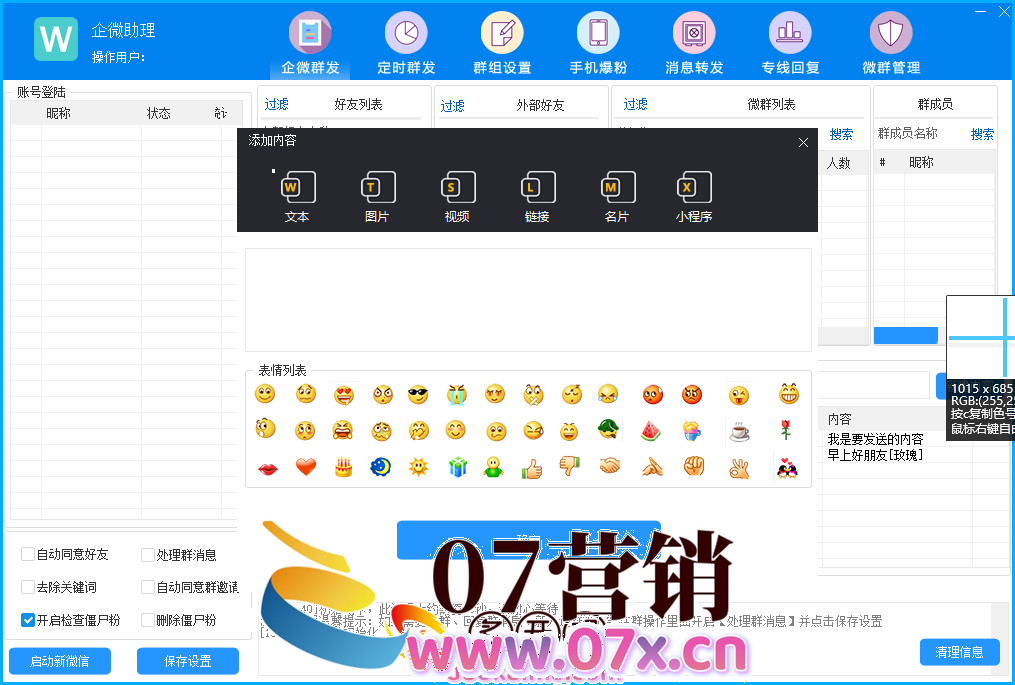
Task: Choose the 图片 content type icon
Action: tap(377, 197)
